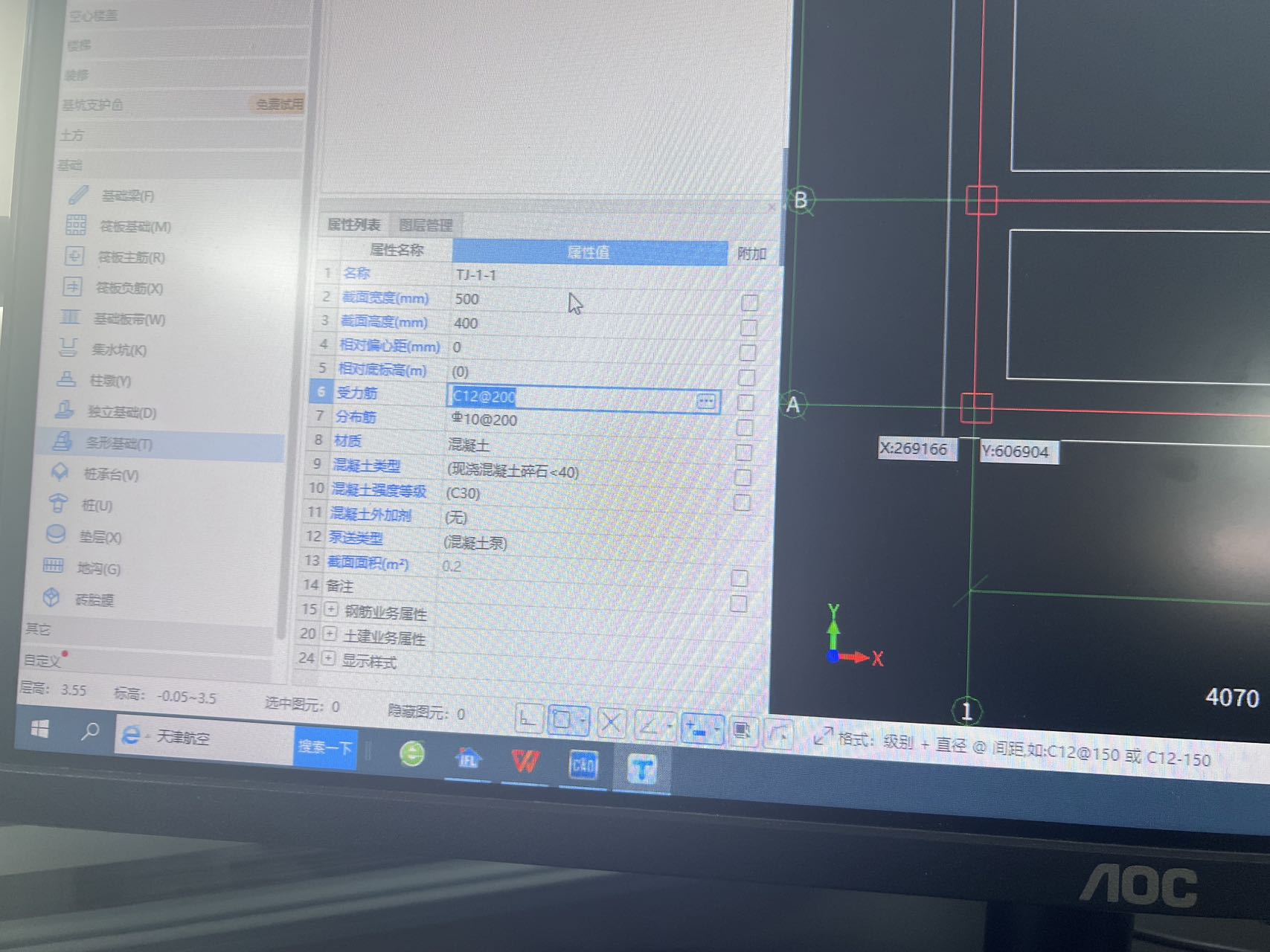This screenshot has height=952, width=1270.
Task: Open the angle snap dropdown arrow
Action: (669, 726)
